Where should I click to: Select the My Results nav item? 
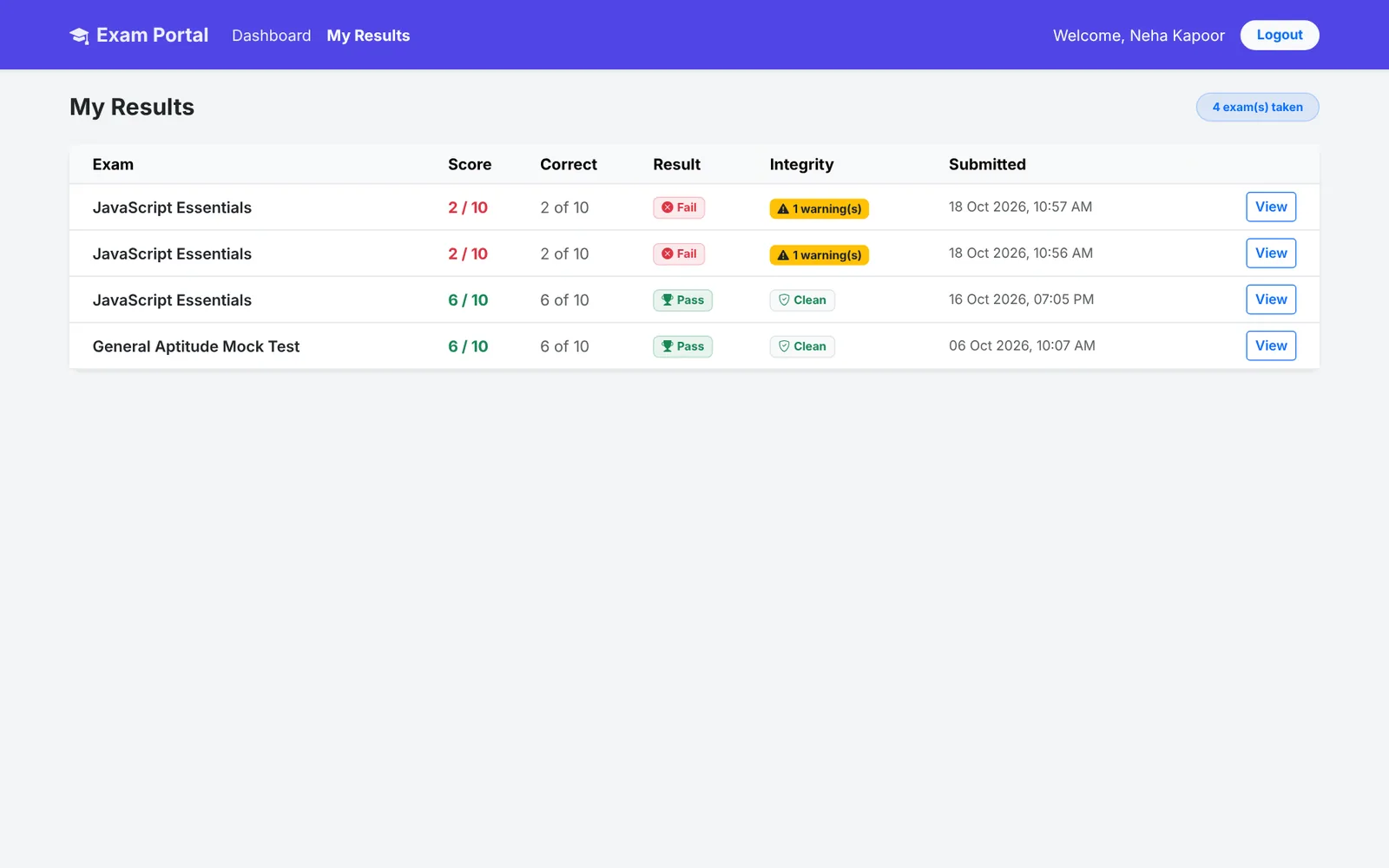coord(368,36)
